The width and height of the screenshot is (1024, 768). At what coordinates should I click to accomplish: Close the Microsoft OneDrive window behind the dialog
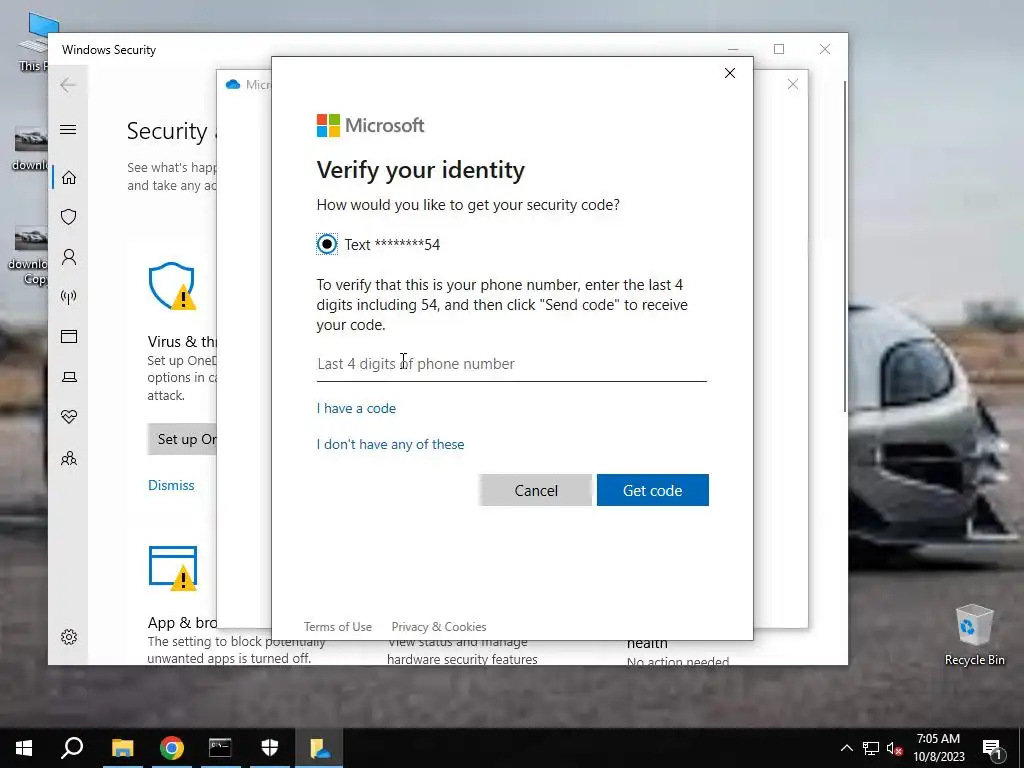pos(793,84)
